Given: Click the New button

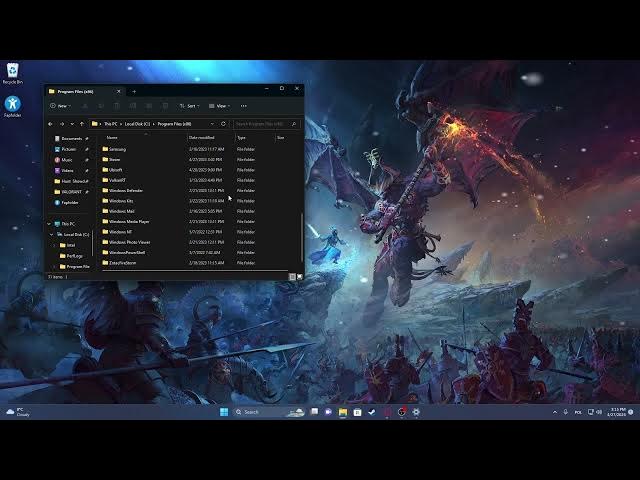Looking at the screenshot, I should tap(60, 105).
